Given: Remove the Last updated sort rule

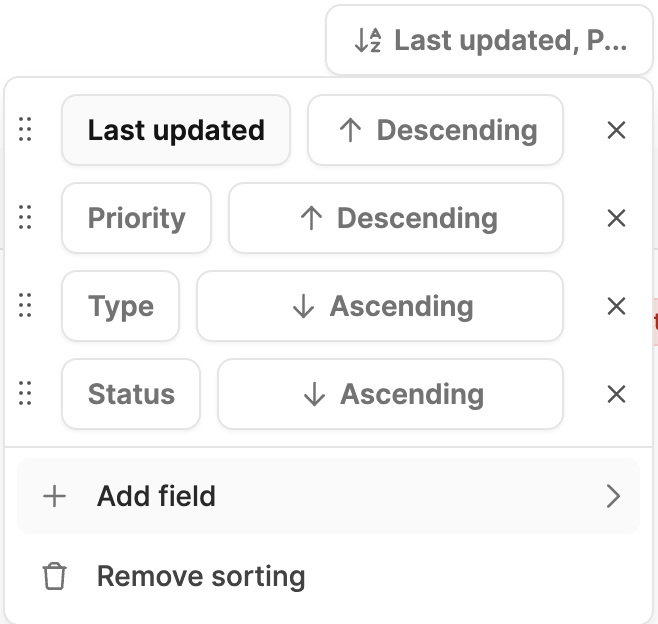Looking at the screenshot, I should click(x=617, y=130).
